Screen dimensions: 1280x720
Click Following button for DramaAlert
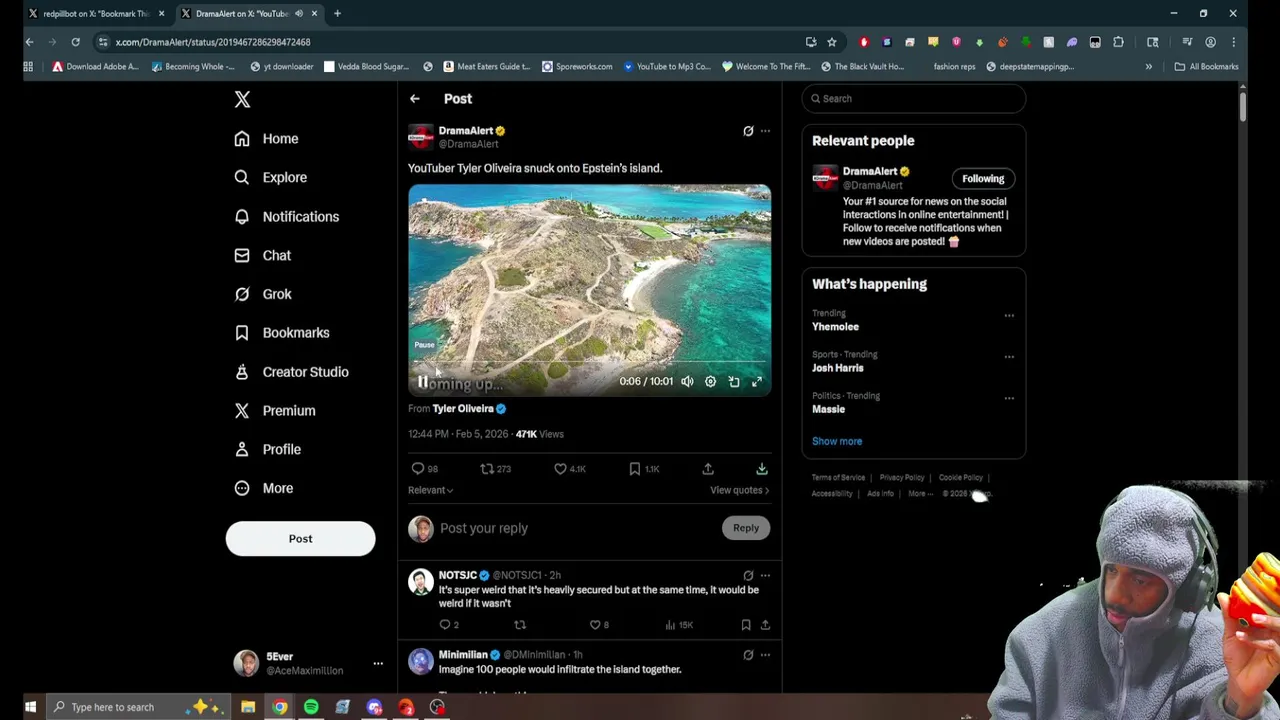tap(983, 179)
